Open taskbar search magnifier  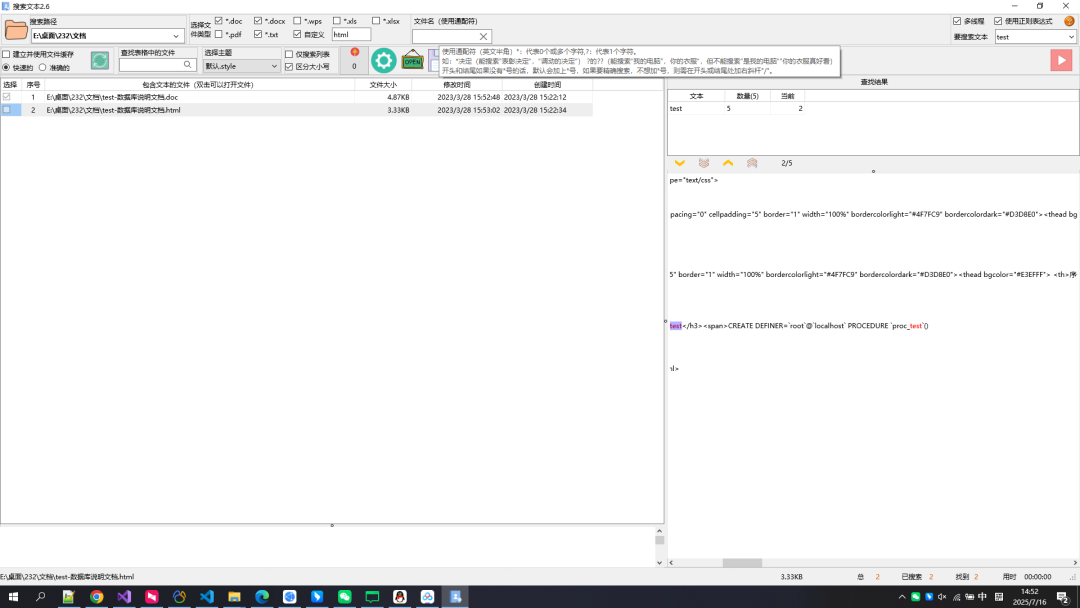[41, 597]
